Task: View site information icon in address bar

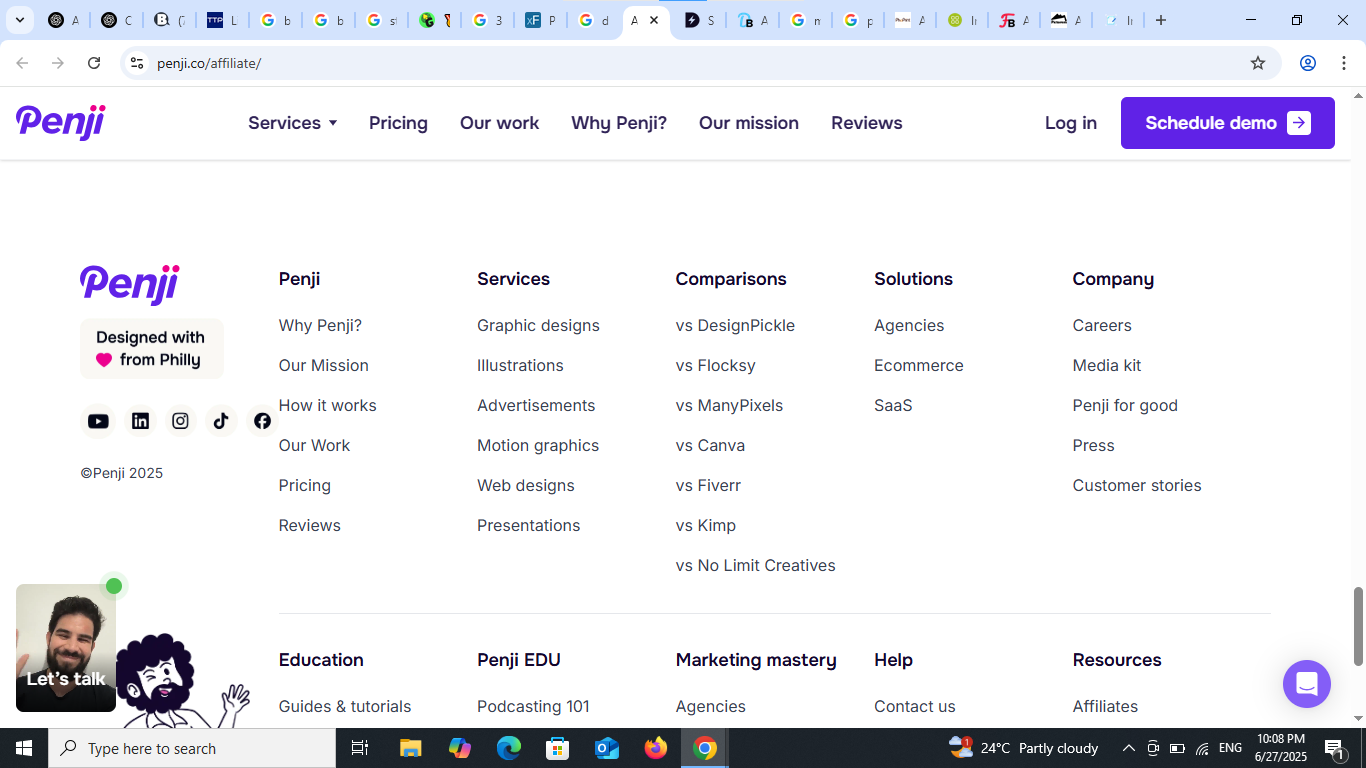Action: pos(137,63)
